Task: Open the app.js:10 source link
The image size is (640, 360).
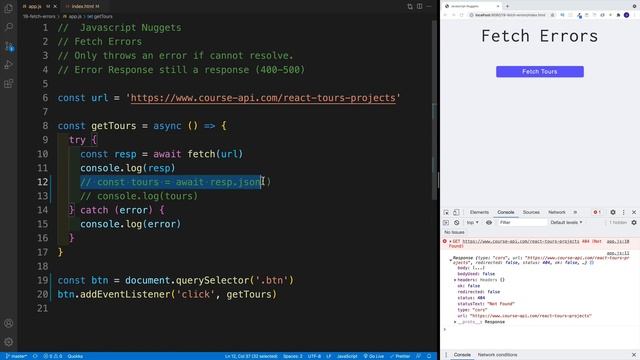Action: (x=618, y=241)
